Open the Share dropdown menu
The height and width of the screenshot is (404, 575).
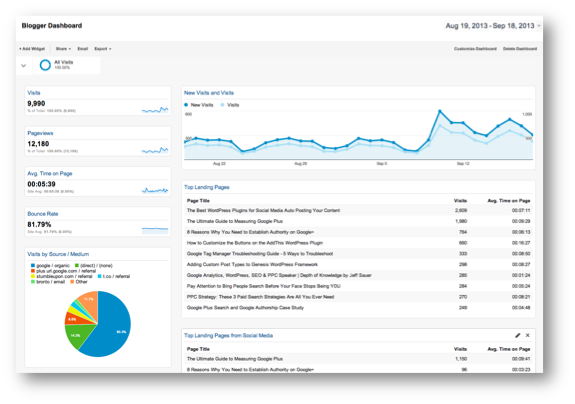coord(63,48)
